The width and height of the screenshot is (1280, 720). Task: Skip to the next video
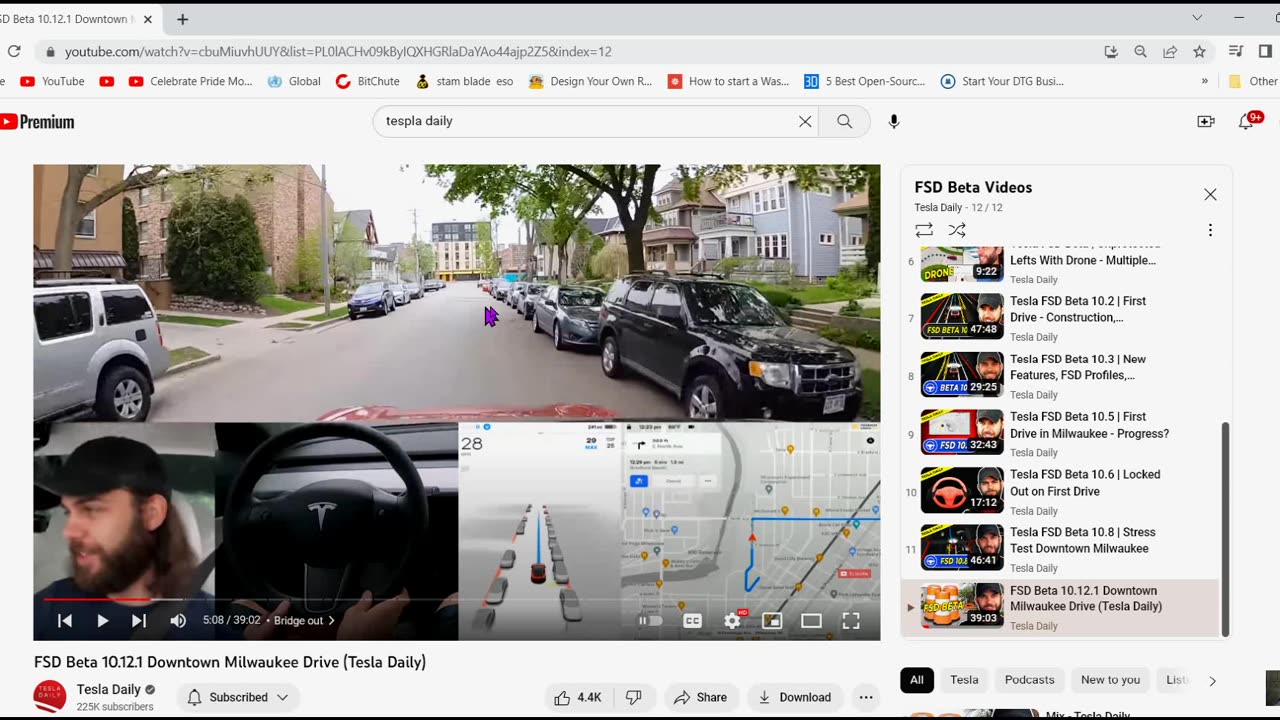[x=139, y=621]
